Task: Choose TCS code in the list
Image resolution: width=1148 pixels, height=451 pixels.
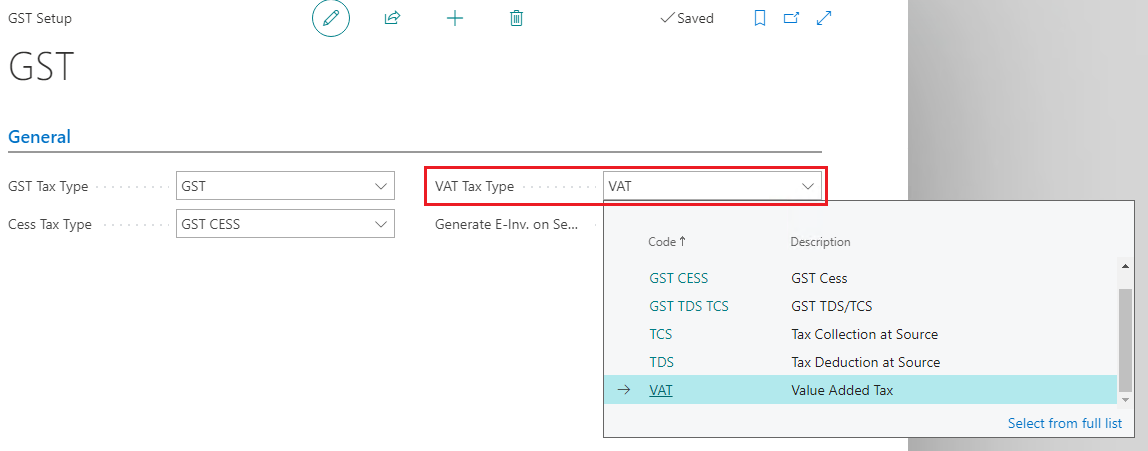Action: (x=660, y=334)
